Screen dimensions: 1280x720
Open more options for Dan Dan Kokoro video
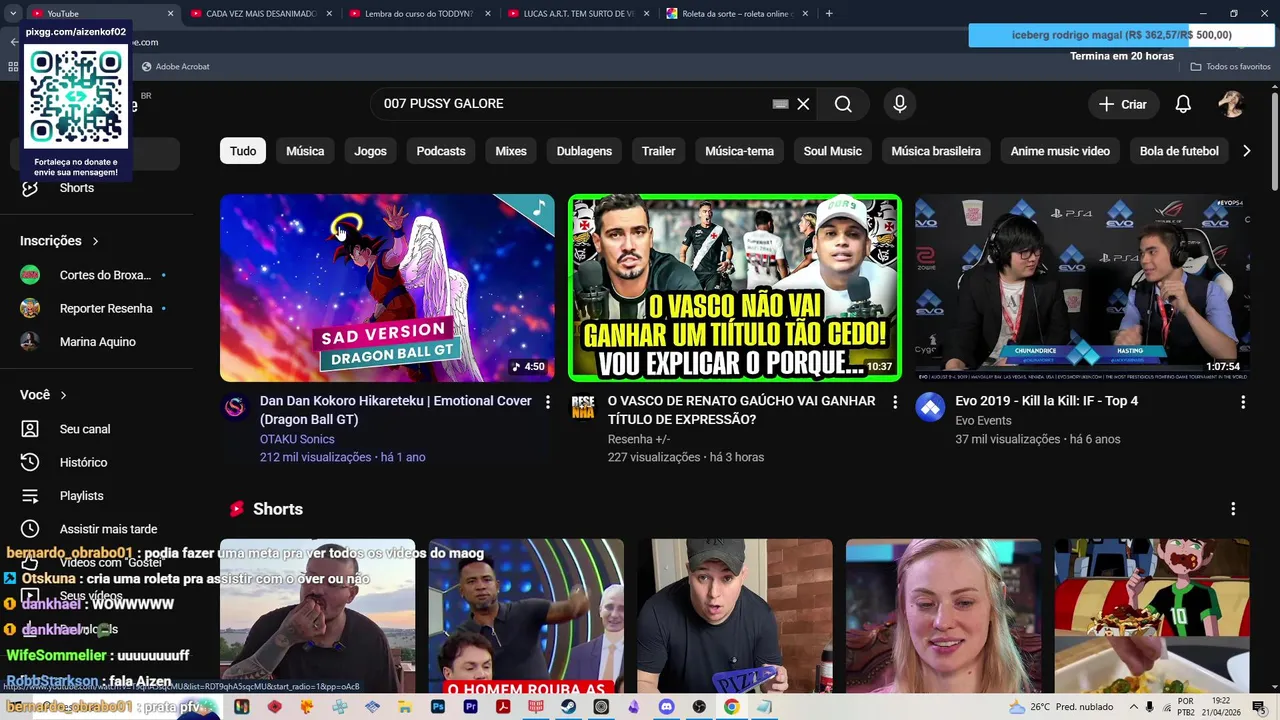coord(547,402)
